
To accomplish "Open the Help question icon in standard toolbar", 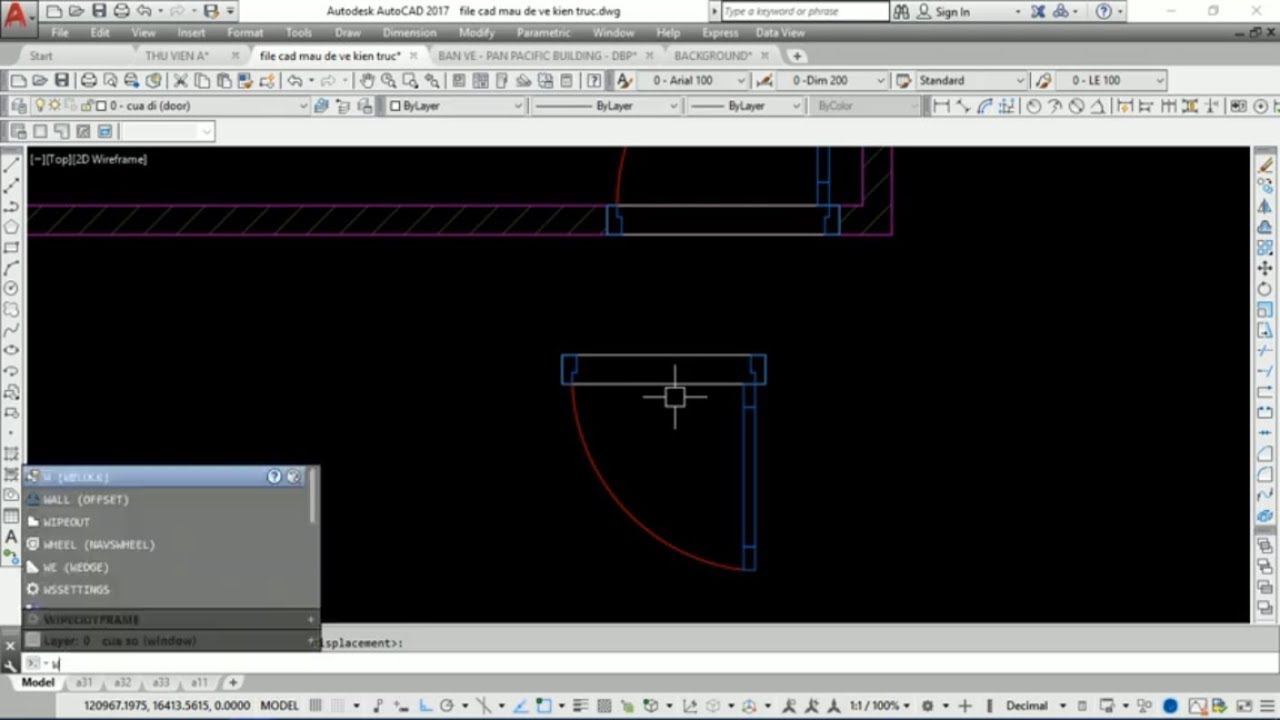I will point(593,81).
